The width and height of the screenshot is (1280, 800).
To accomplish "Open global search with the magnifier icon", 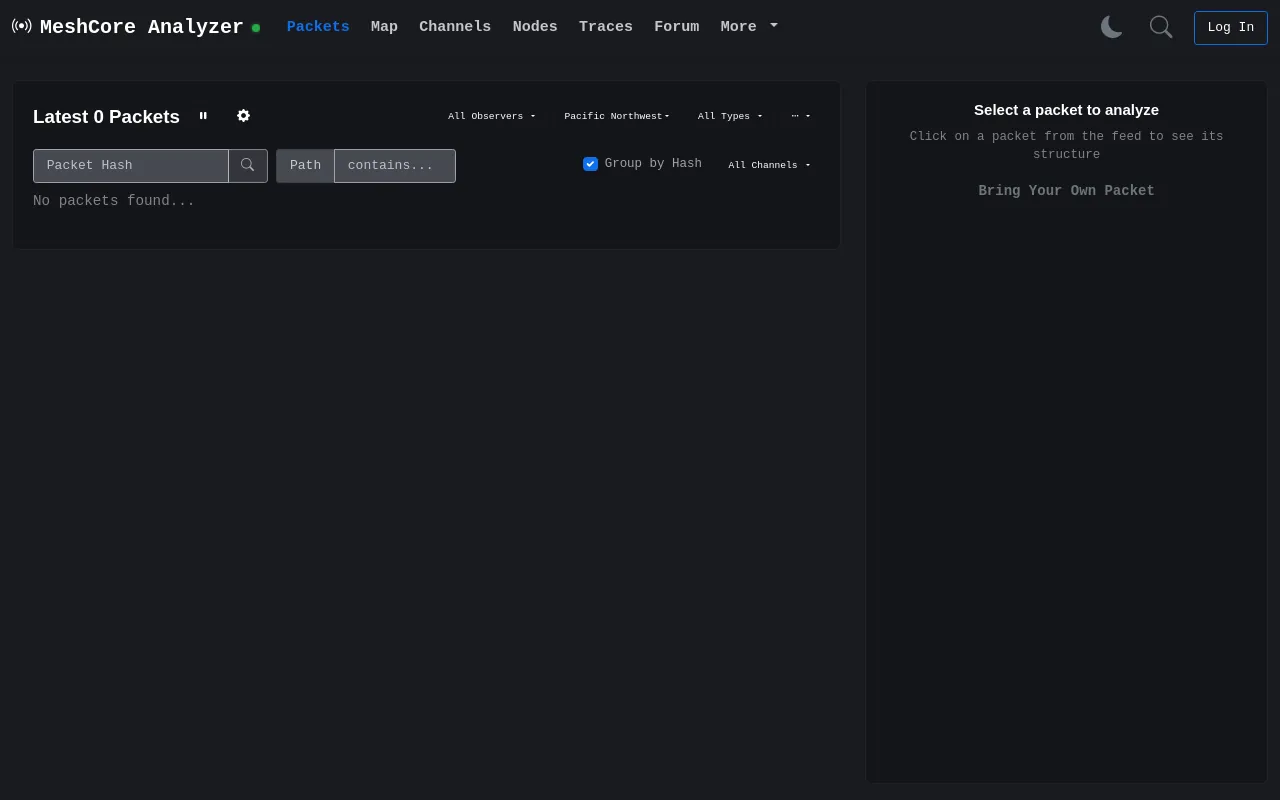I will (1161, 27).
